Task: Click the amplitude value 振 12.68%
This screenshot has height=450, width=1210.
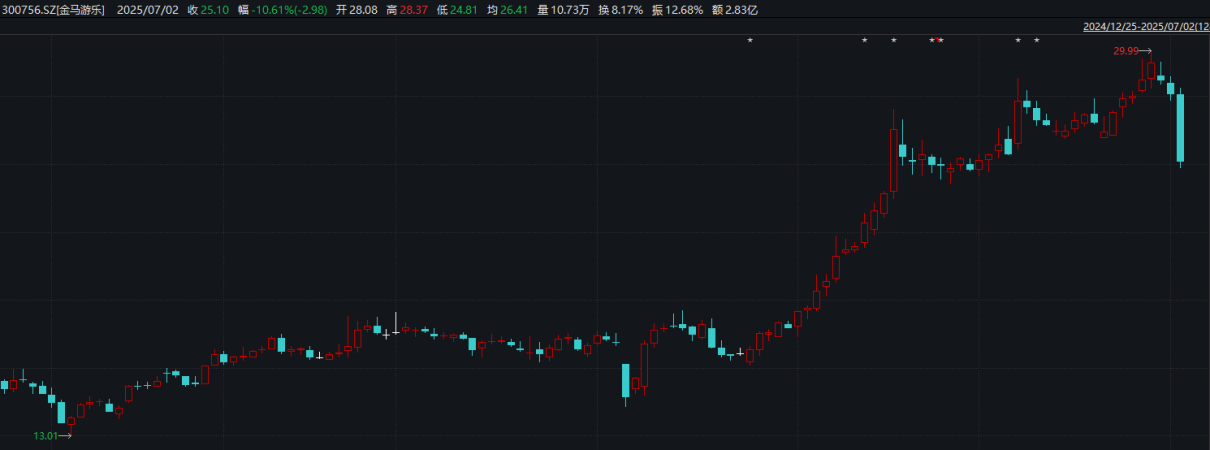Action: click(x=677, y=9)
